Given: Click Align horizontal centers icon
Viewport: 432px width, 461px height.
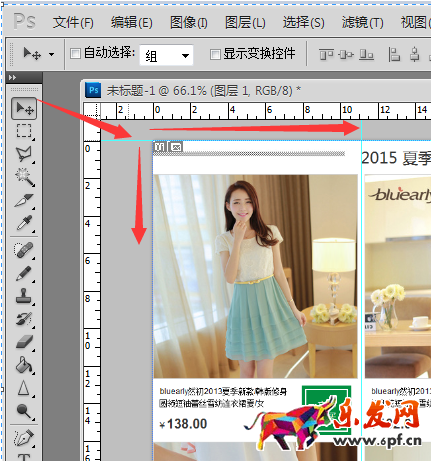Looking at the screenshot, I should point(414,54).
